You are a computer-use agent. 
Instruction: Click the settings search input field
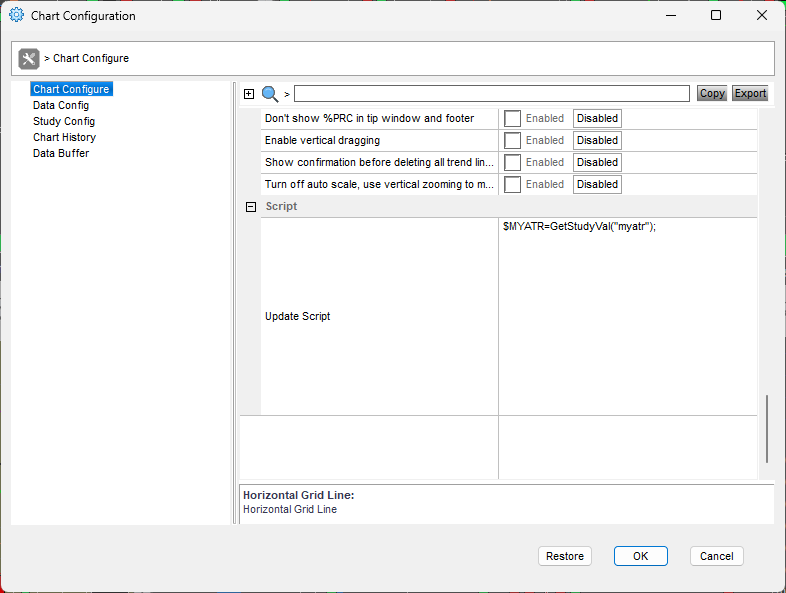[492, 94]
